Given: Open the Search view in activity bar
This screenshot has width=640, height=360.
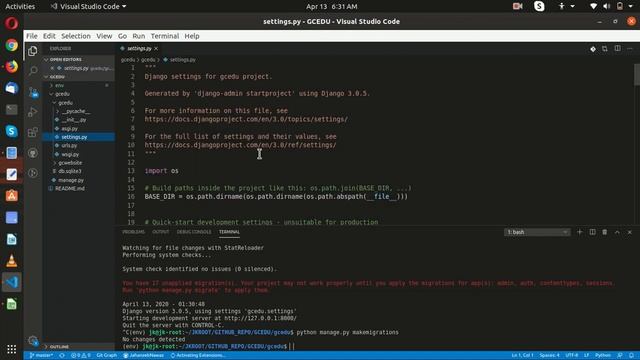Looking at the screenshot, I should (x=33, y=71).
